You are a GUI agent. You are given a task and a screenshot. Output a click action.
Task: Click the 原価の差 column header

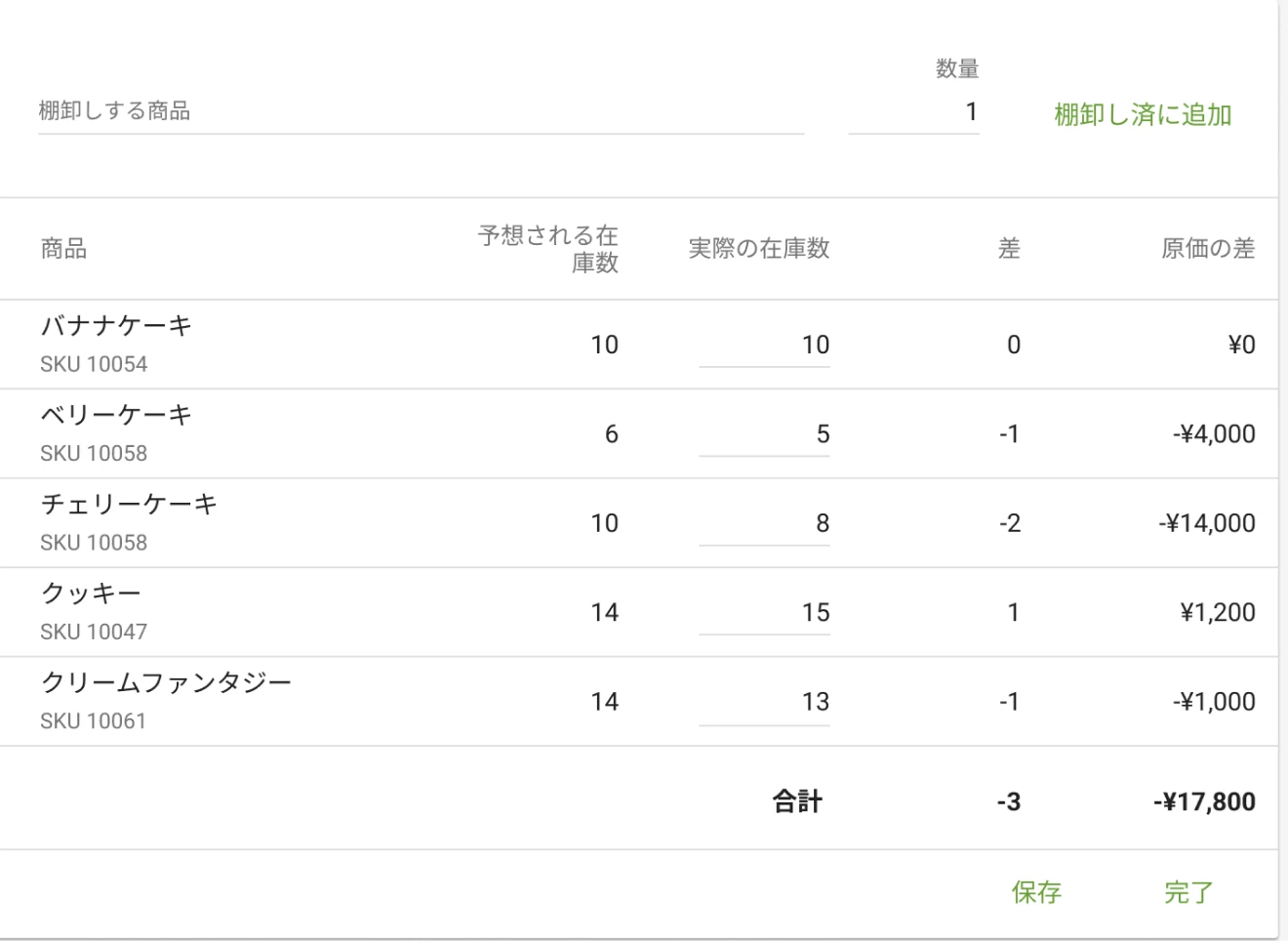click(1207, 249)
